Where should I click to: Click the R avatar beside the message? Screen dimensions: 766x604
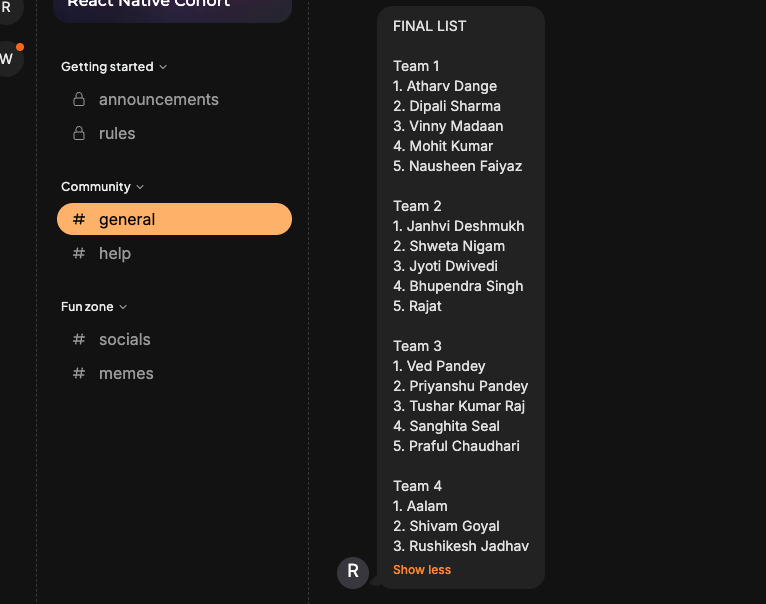pos(353,572)
